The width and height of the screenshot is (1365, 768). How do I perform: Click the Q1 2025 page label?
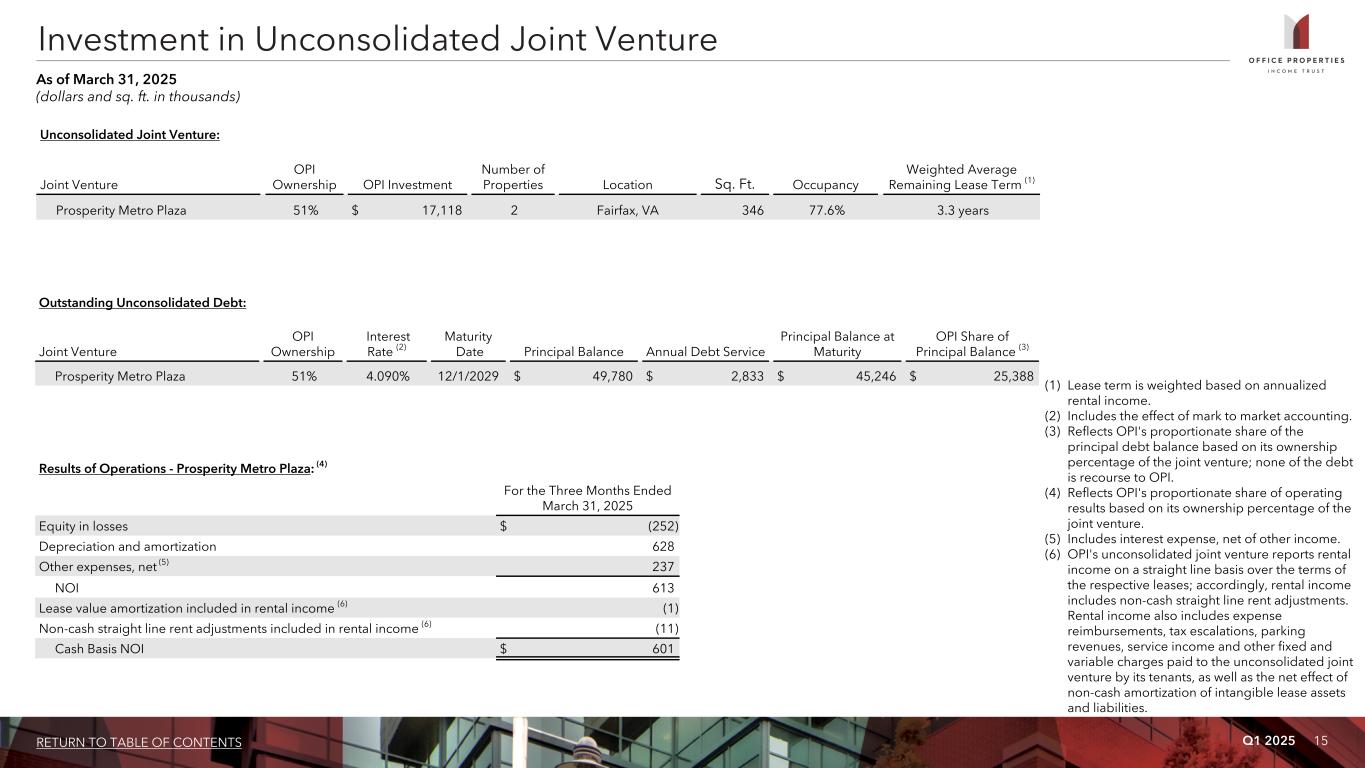click(x=1268, y=740)
